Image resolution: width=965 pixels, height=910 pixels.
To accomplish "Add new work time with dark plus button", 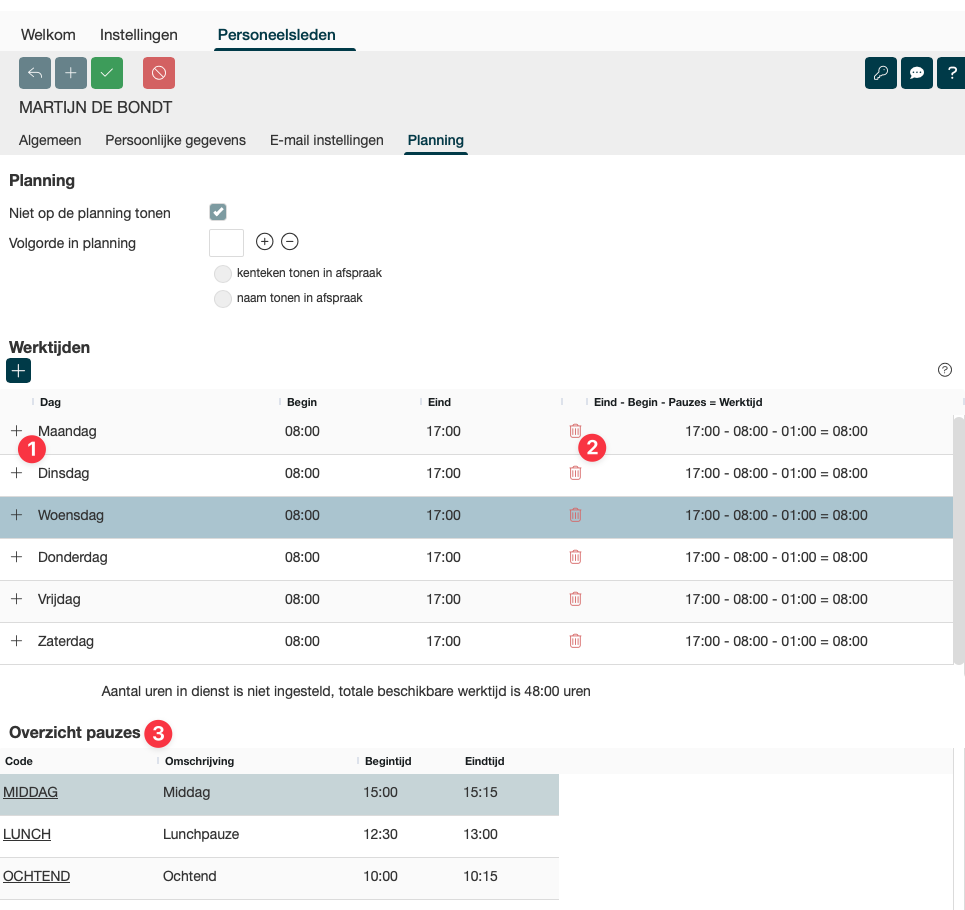I will (18, 371).
